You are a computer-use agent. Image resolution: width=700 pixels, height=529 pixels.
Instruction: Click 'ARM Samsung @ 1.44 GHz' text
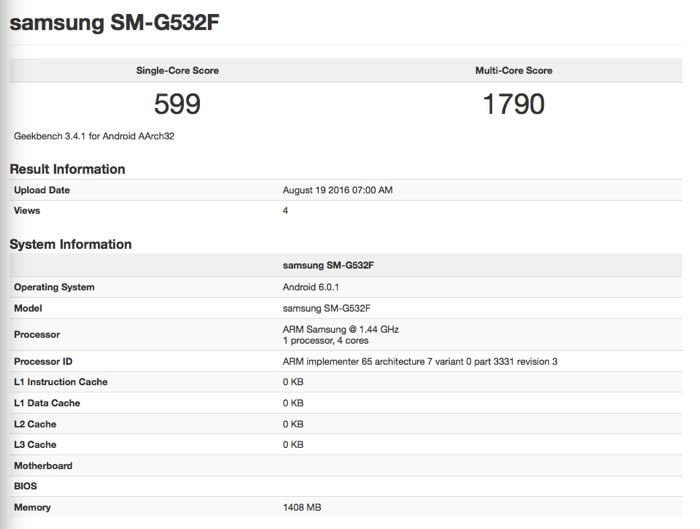pyautogui.click(x=341, y=329)
